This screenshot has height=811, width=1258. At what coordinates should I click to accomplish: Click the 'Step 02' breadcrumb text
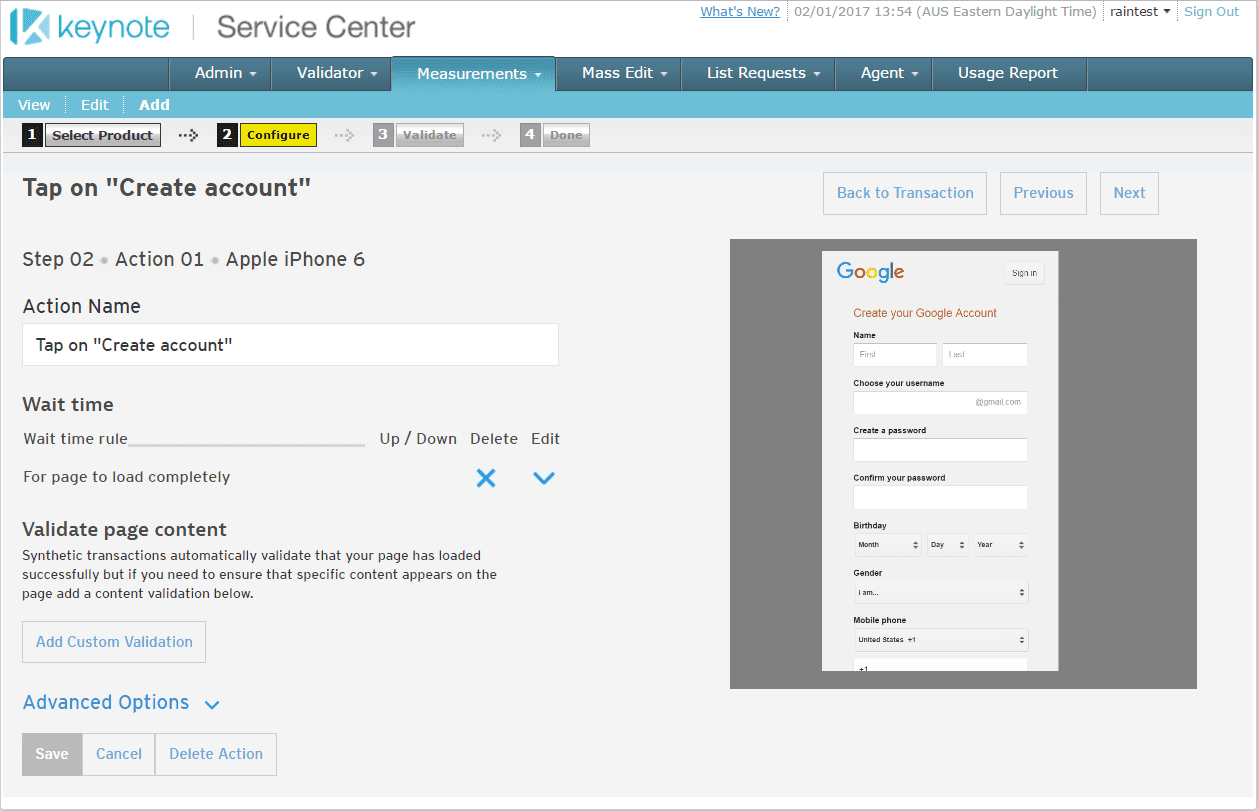58,259
